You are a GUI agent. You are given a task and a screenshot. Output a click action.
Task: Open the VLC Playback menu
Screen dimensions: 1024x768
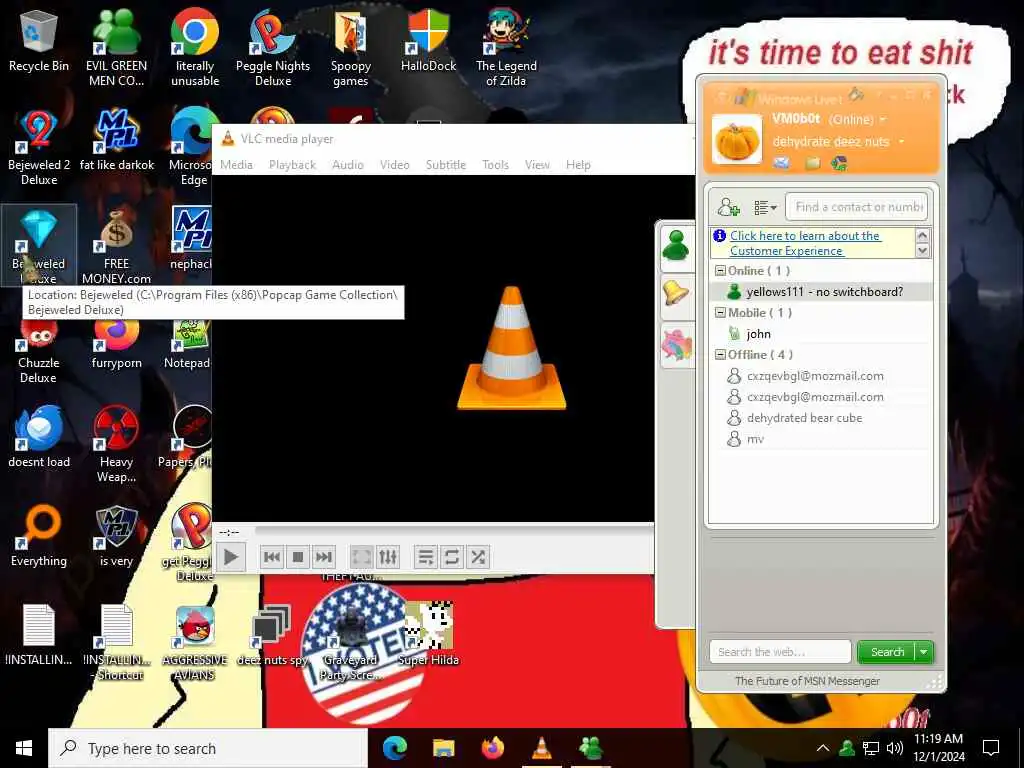(292, 165)
